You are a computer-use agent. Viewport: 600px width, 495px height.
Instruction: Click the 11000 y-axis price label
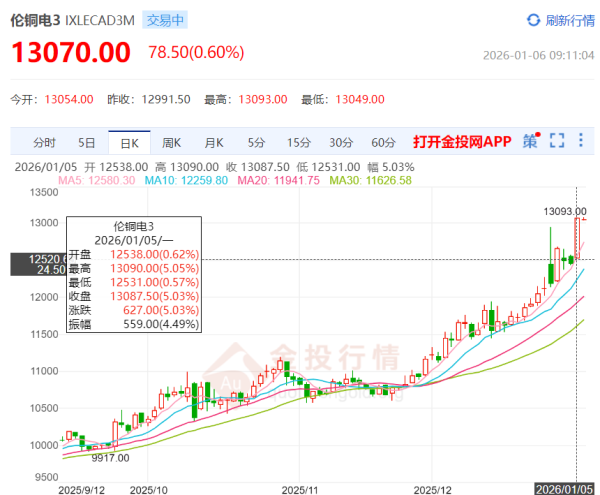click(44, 371)
